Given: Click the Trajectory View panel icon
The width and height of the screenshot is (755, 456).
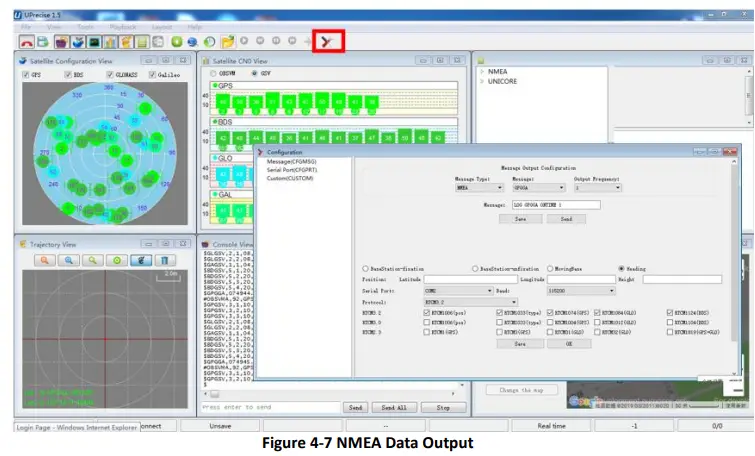Looking at the screenshot, I should 22,244.
